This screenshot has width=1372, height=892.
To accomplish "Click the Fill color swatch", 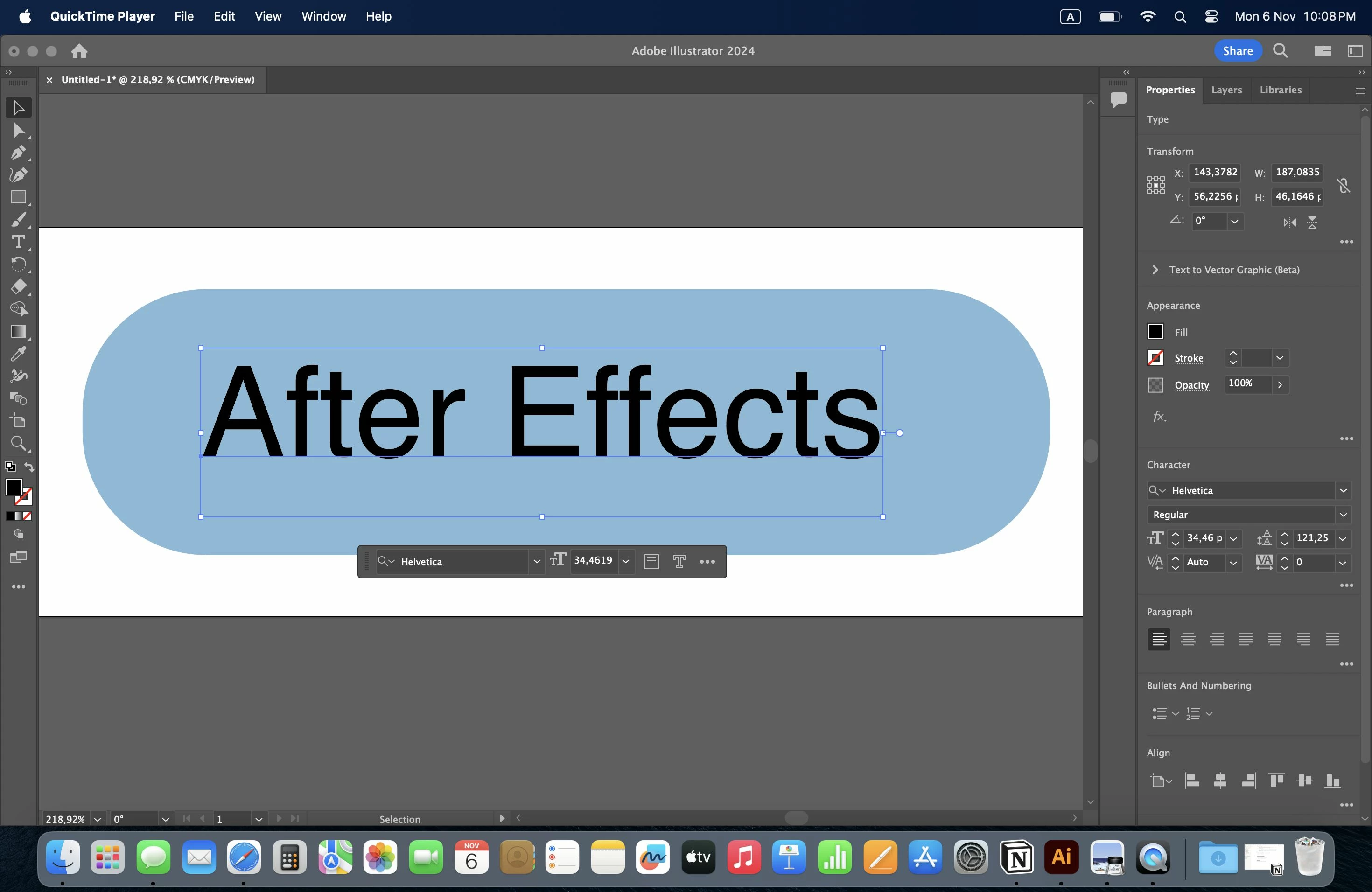I will (x=1155, y=331).
